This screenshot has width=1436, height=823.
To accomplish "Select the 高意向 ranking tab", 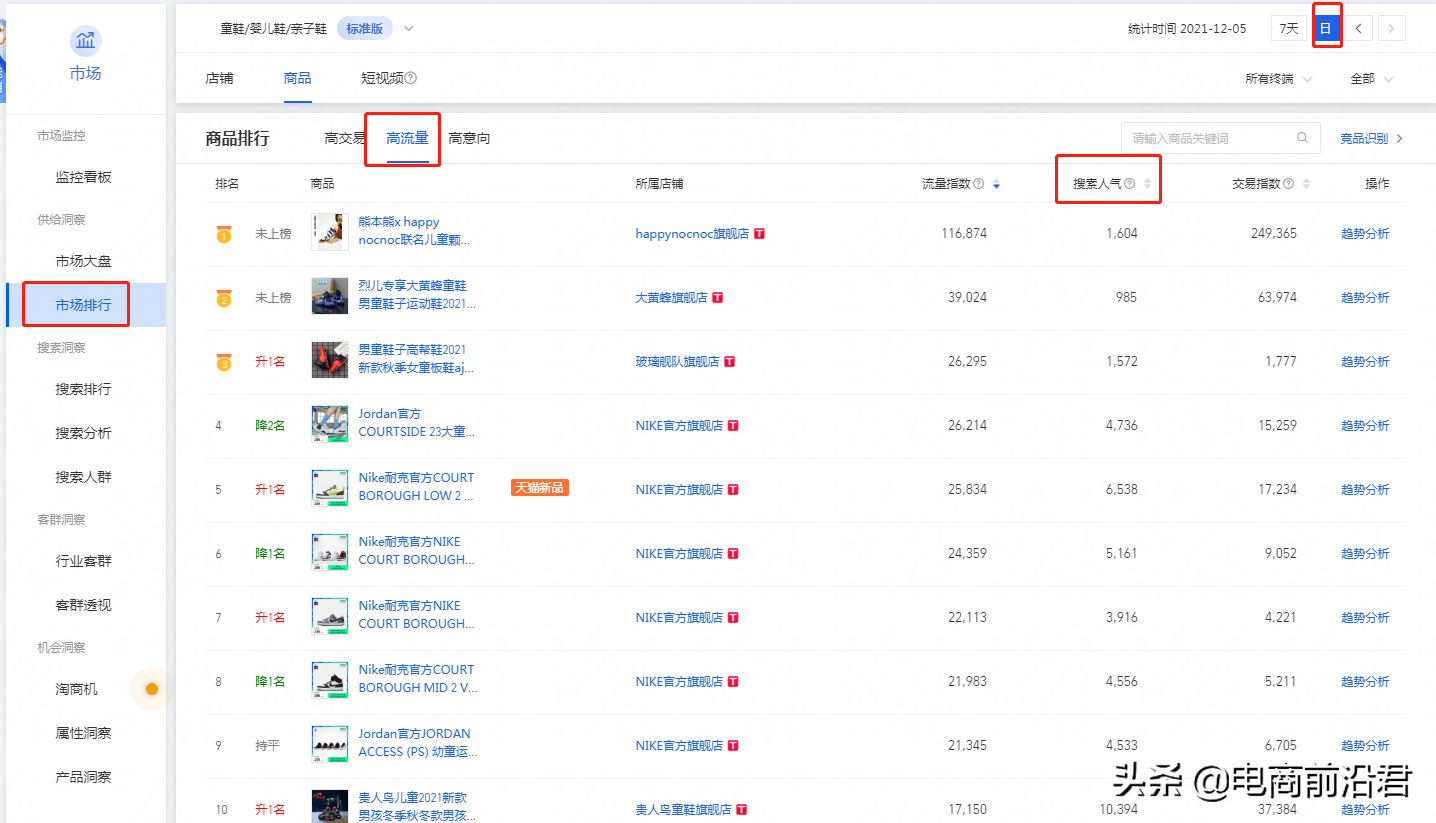I will point(469,138).
